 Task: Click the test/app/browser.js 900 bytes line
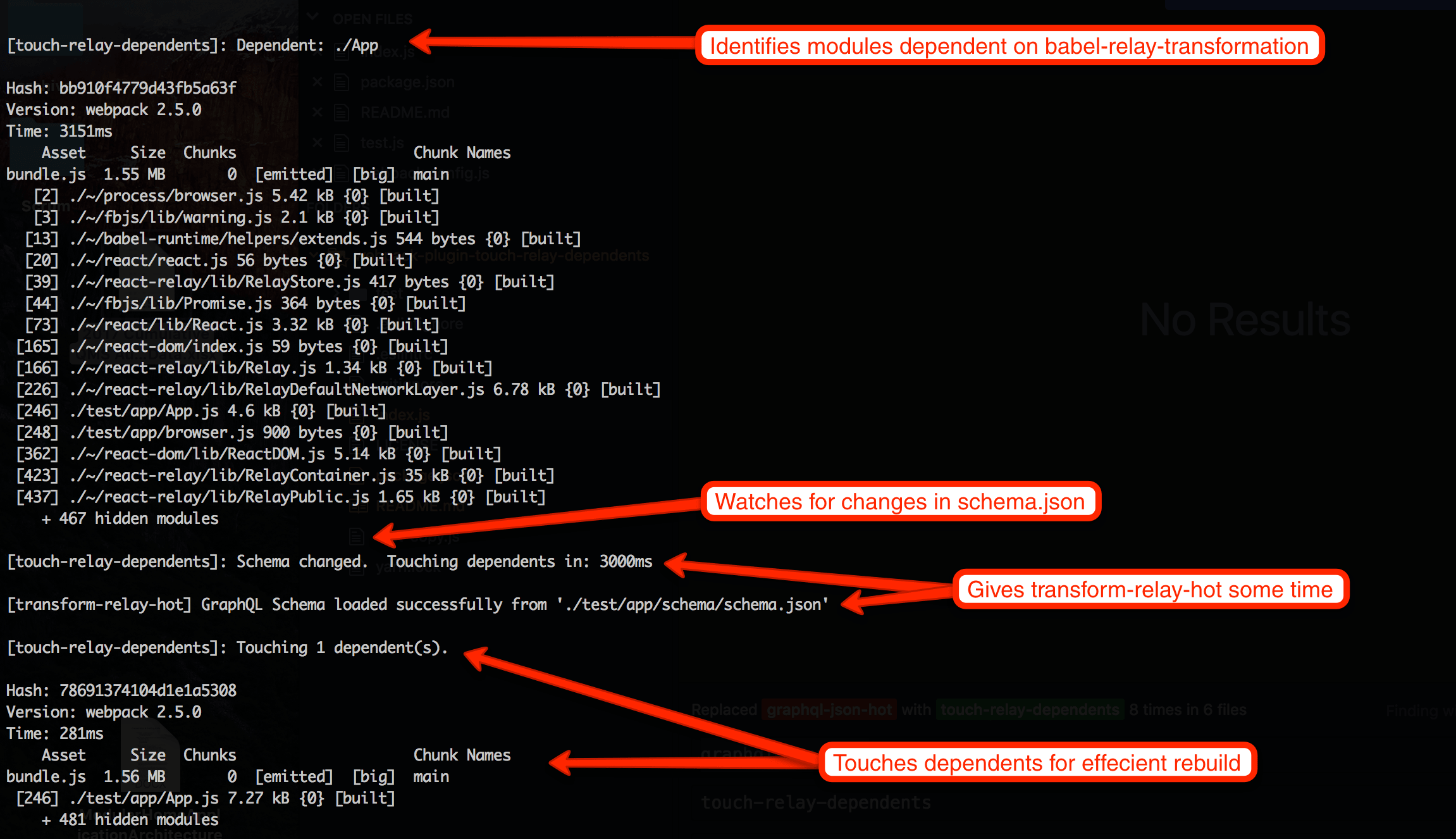(x=232, y=432)
